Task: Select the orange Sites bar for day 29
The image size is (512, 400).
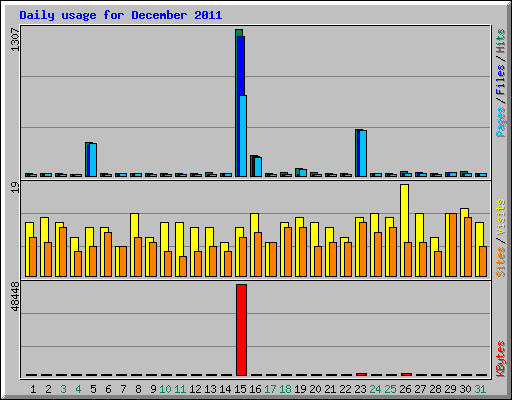Action: point(453,245)
